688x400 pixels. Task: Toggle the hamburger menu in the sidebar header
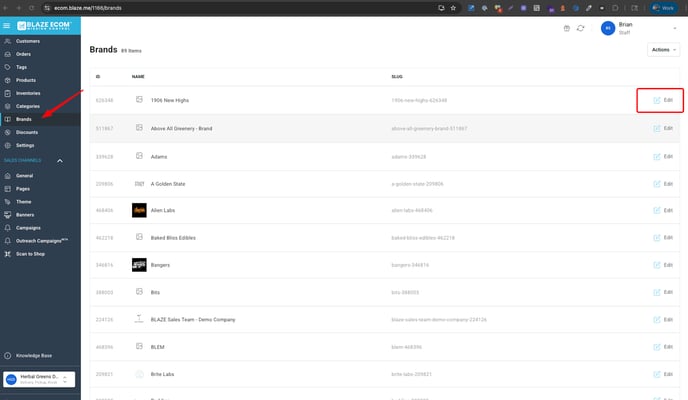point(7,27)
